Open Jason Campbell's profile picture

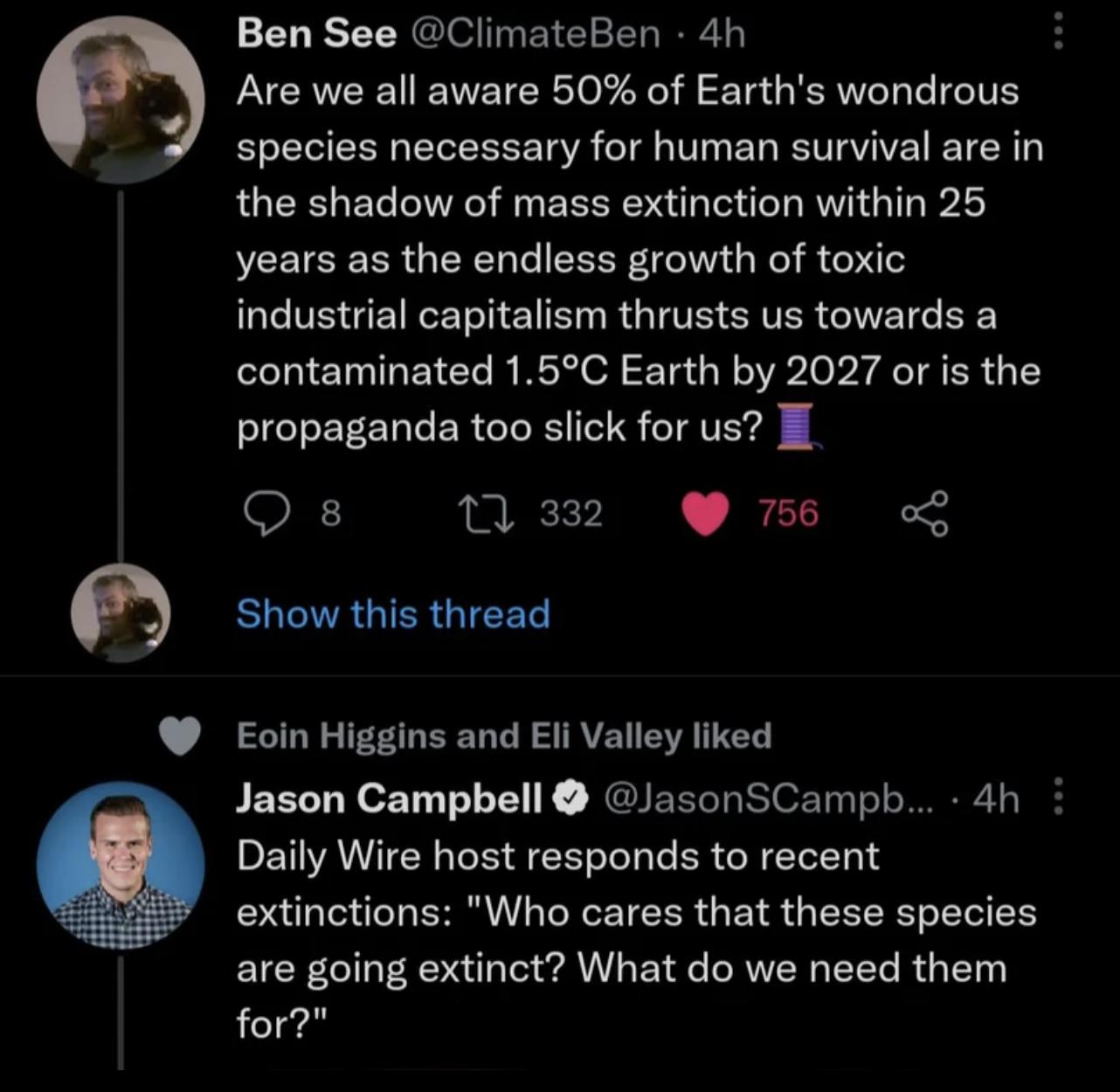pyautogui.click(x=121, y=865)
